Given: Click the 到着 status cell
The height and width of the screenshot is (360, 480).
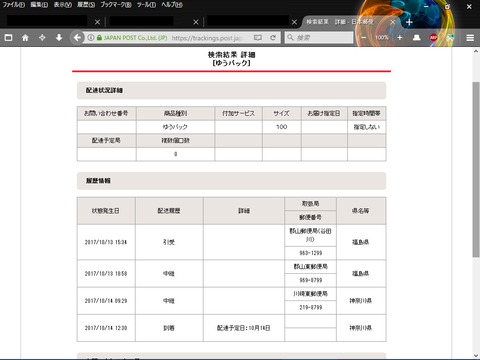Looking at the screenshot, I should pos(169,328).
